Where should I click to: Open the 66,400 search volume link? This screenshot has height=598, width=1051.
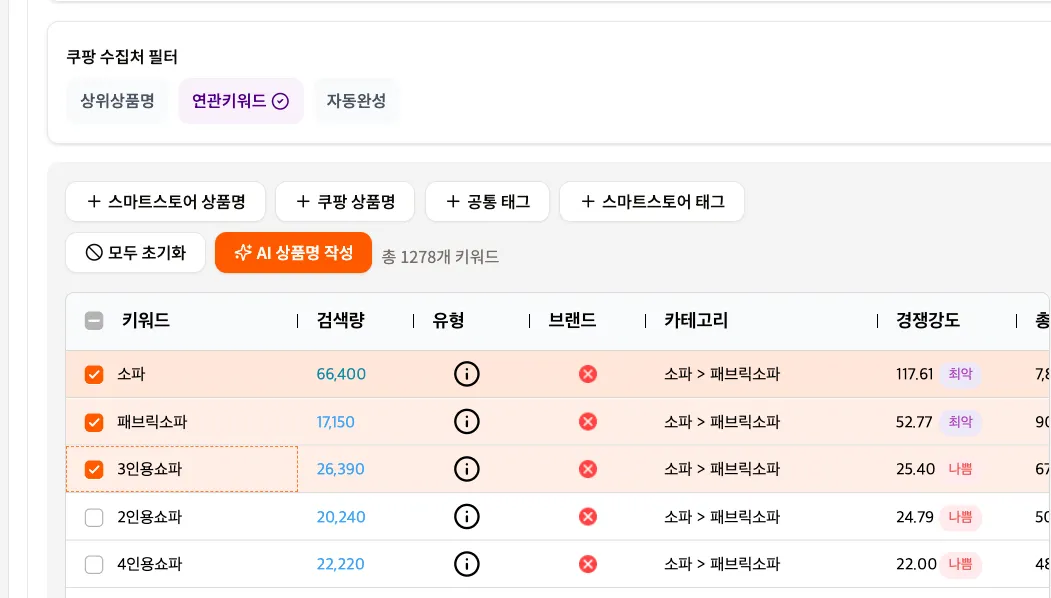(341, 374)
